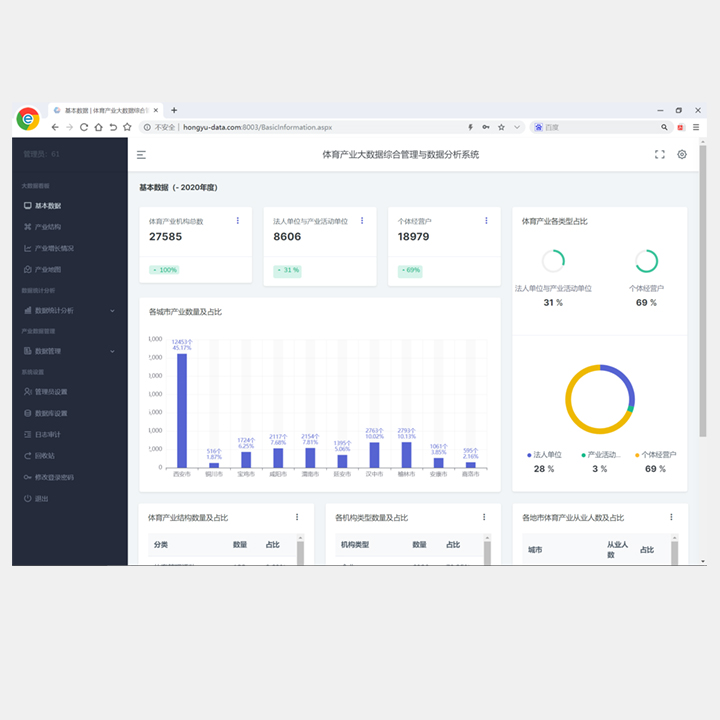Bookmark page with star icon in address bar

(501, 127)
